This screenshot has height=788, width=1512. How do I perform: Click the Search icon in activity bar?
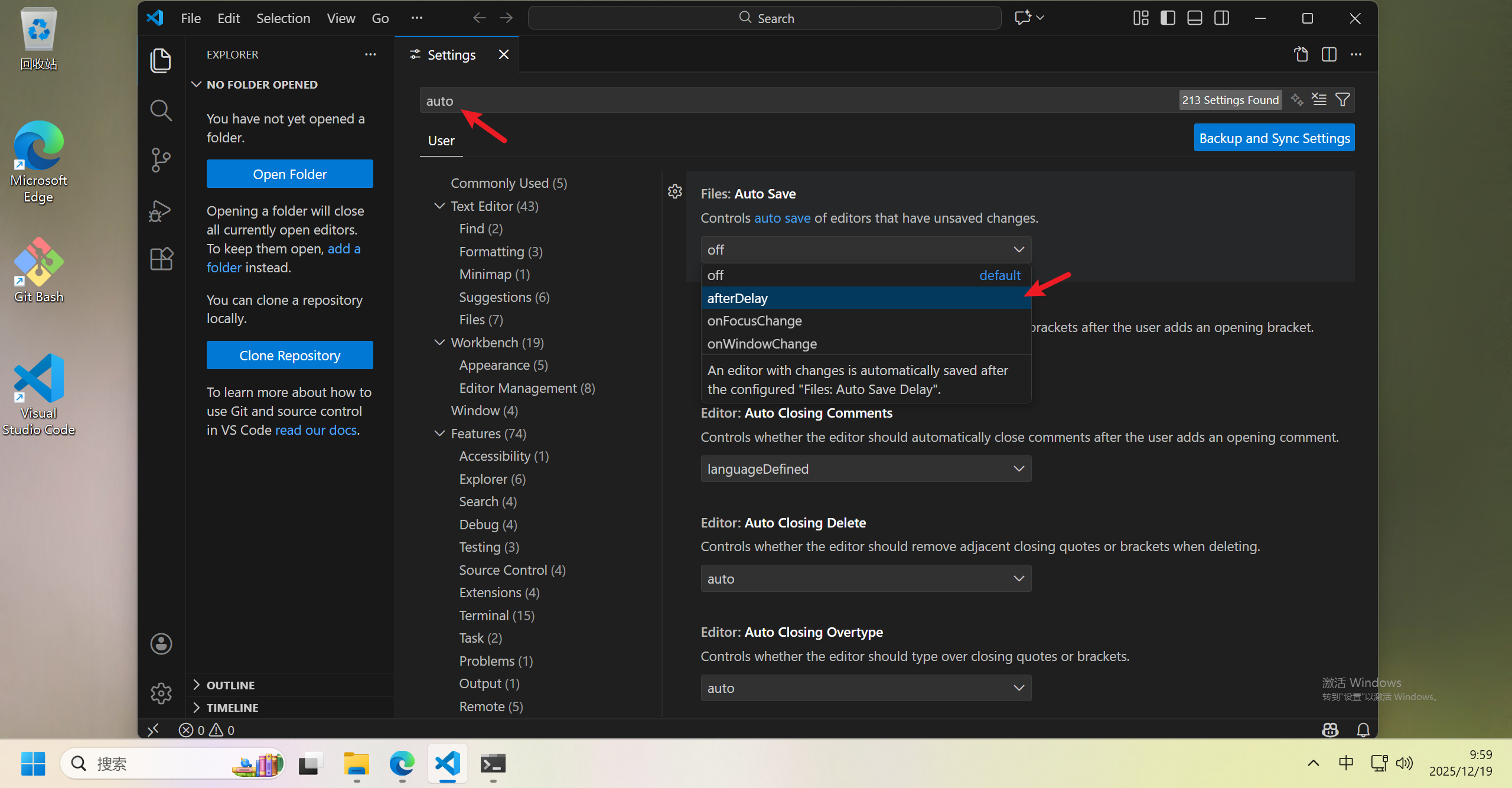tap(161, 110)
